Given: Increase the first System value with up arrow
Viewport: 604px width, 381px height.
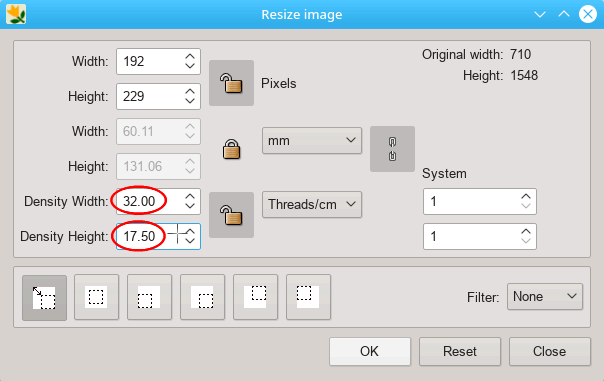Looking at the screenshot, I should (x=526, y=196).
